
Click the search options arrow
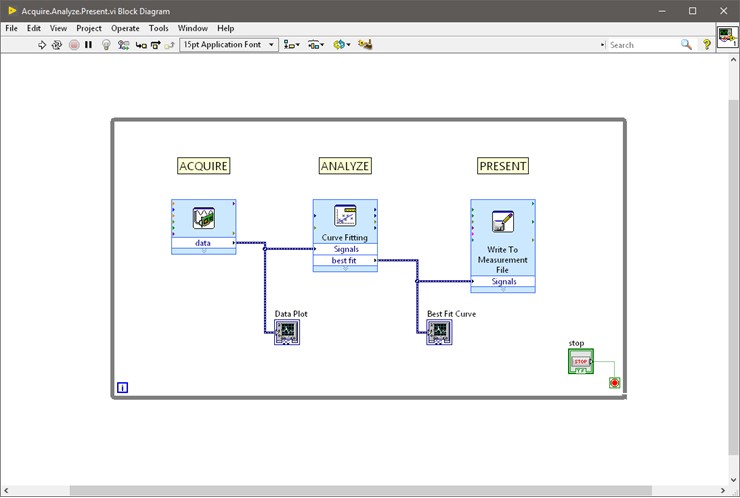[603, 45]
